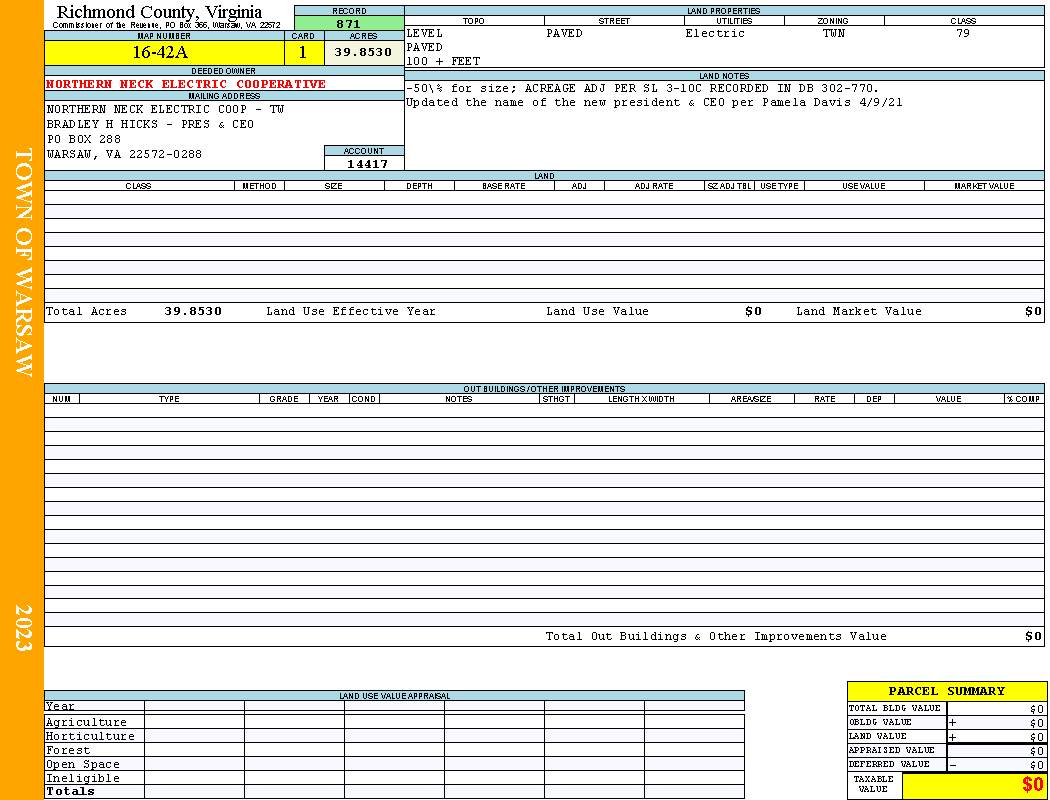
Task: Click the $0 next to Land Use Value
Action: click(753, 311)
